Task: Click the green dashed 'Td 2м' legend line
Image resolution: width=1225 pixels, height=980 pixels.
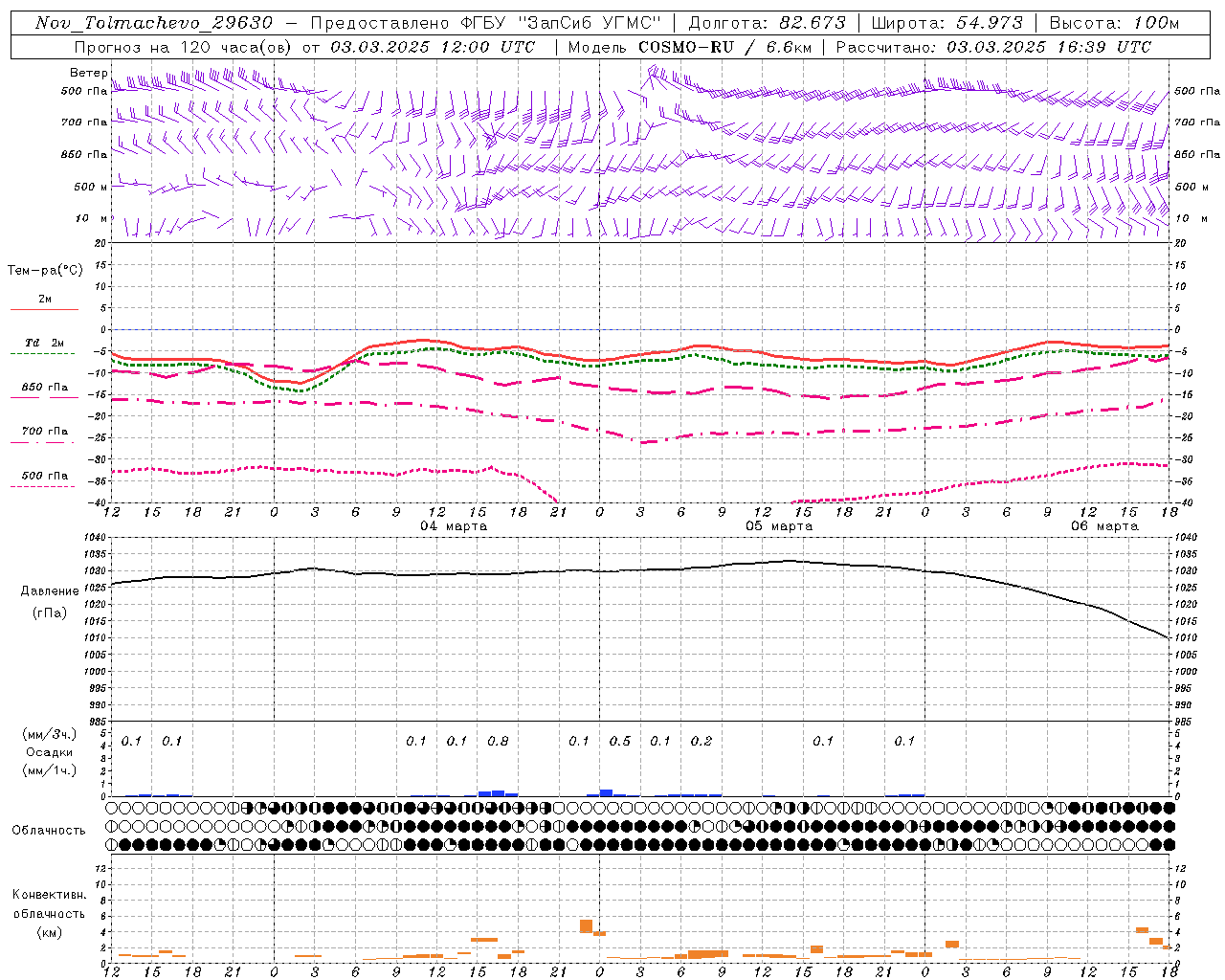Action: (x=42, y=354)
